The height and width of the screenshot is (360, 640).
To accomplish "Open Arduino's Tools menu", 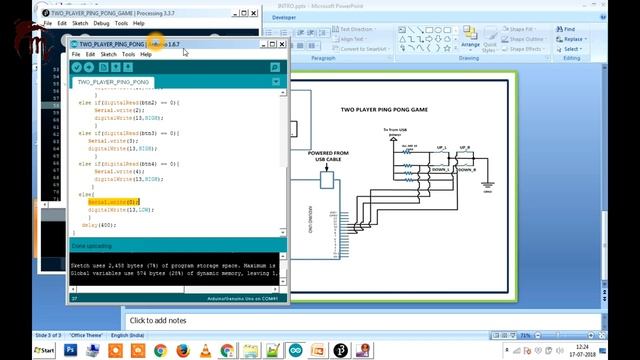I will click(128, 54).
